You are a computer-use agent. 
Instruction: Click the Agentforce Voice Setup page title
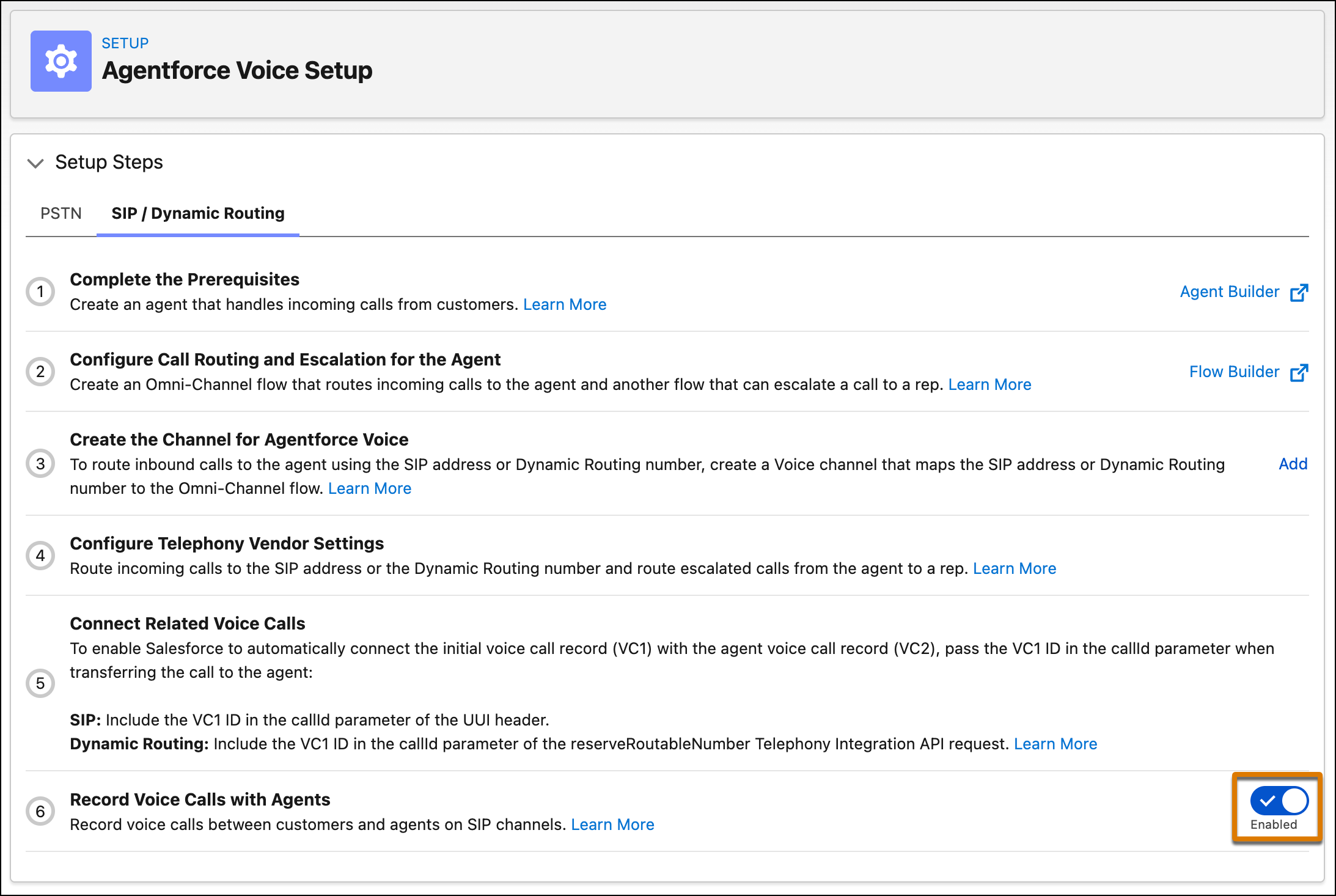[x=237, y=70]
